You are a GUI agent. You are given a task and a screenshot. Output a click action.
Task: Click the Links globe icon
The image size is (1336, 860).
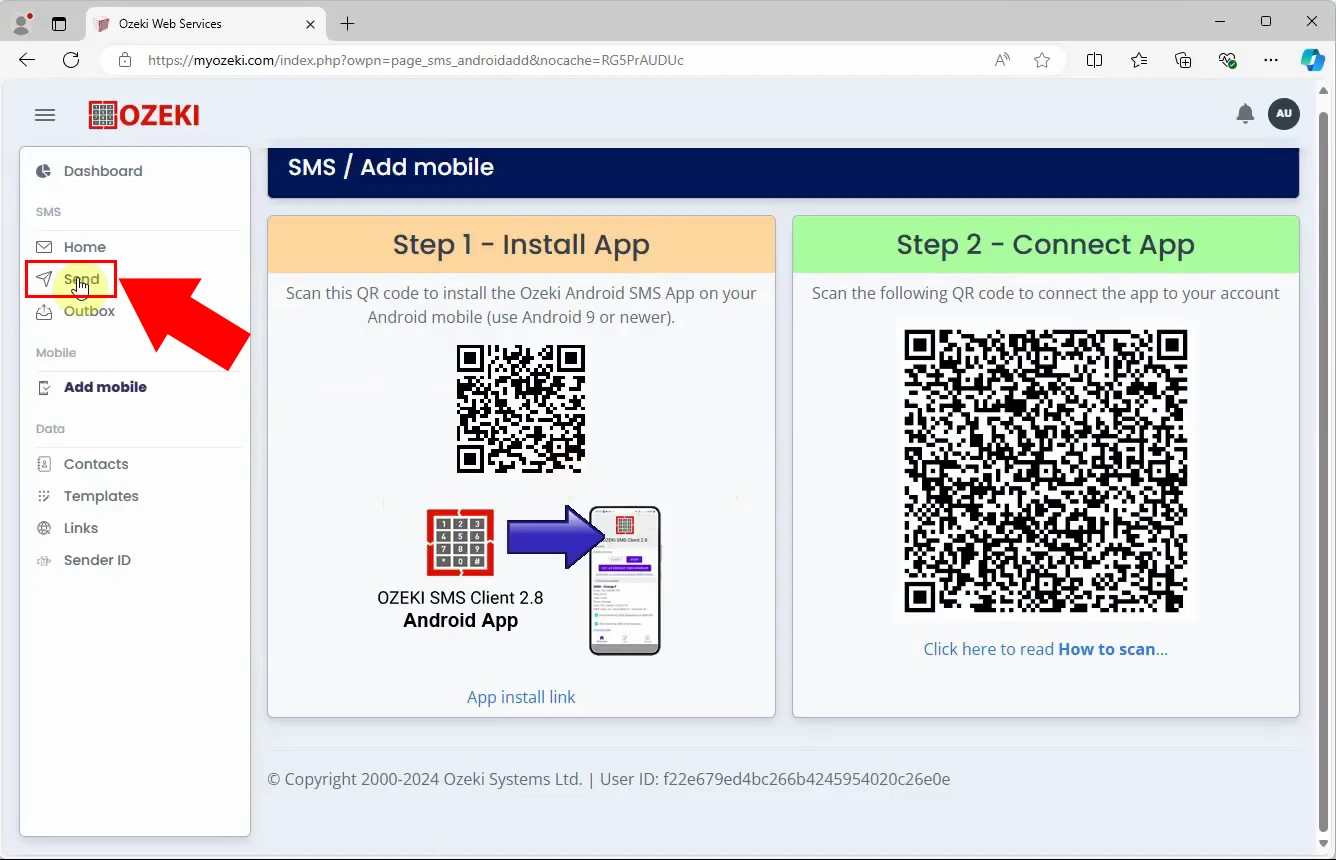point(44,528)
